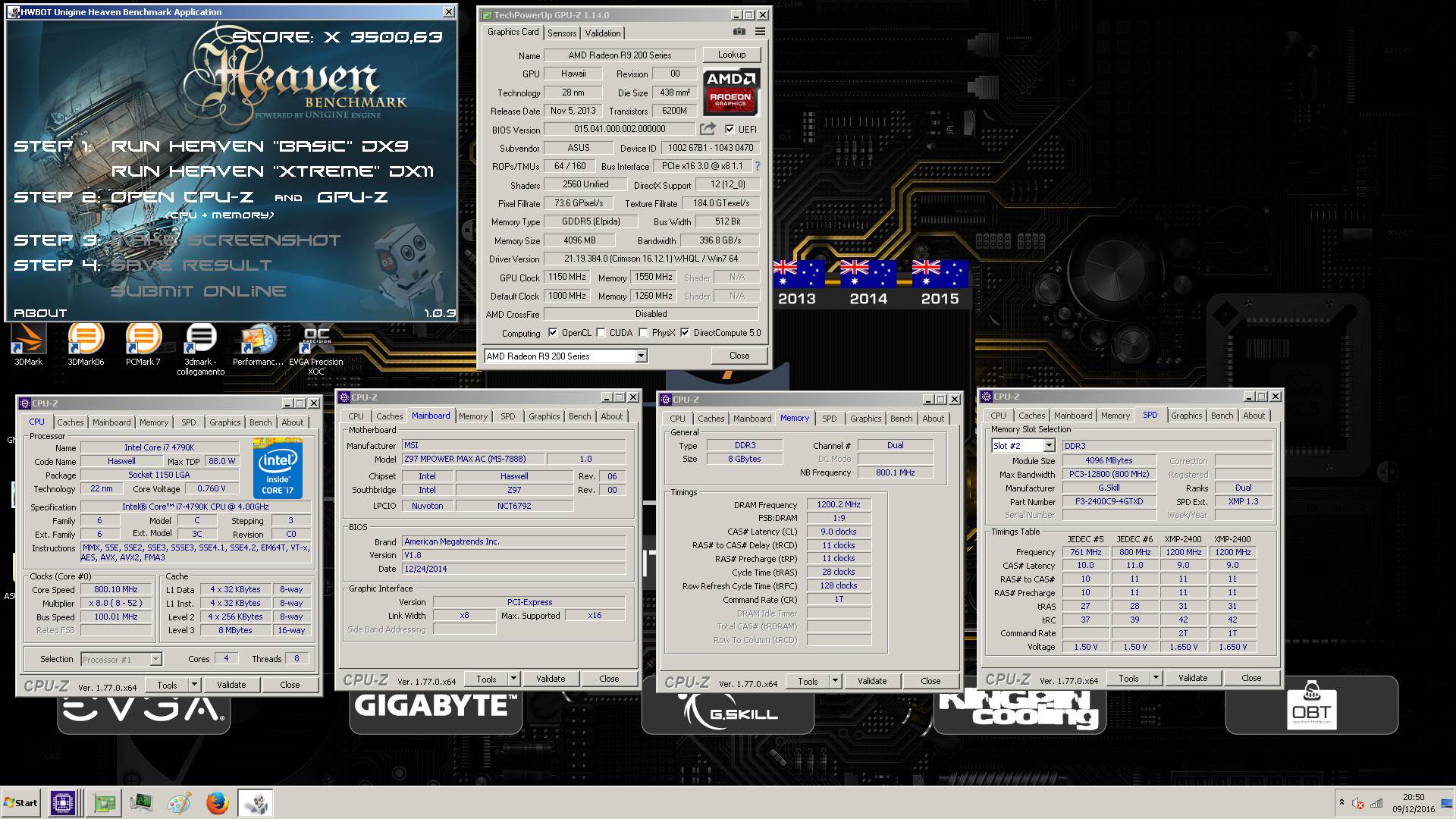Click the Start button
This screenshot has width=1456, height=819.
(x=20, y=803)
